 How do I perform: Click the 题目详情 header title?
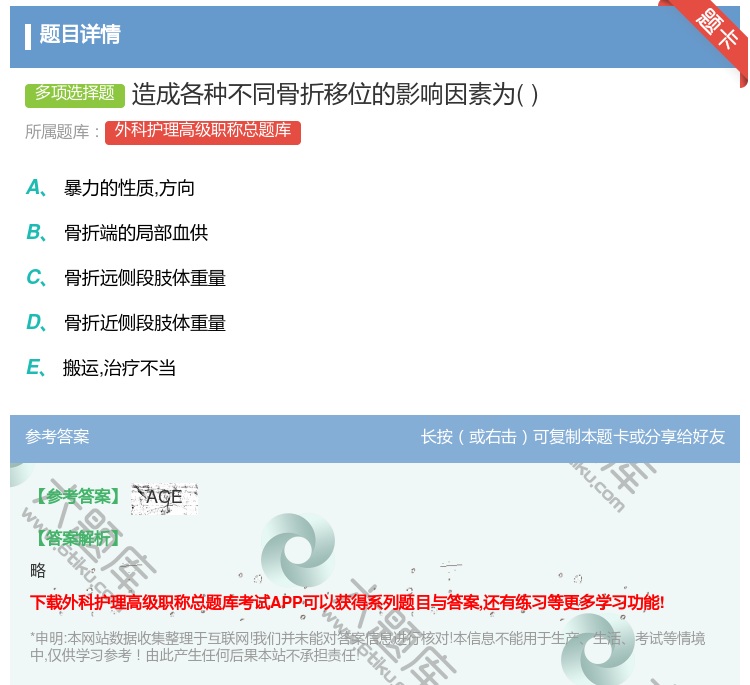point(80,35)
